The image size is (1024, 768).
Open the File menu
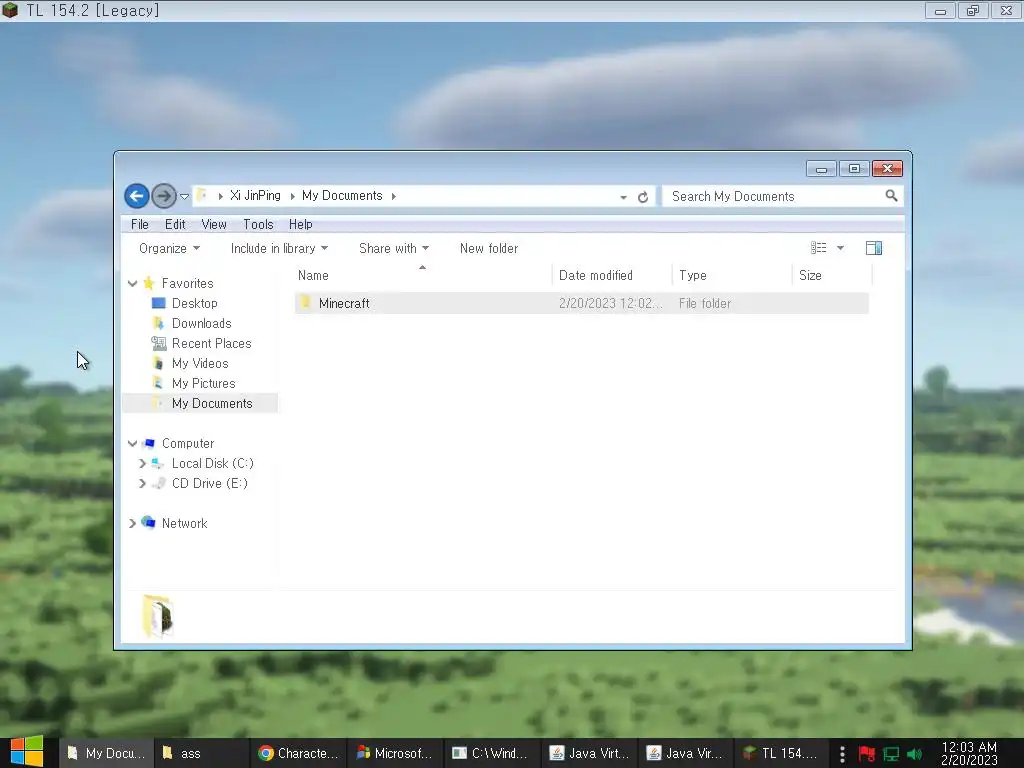[x=140, y=224]
